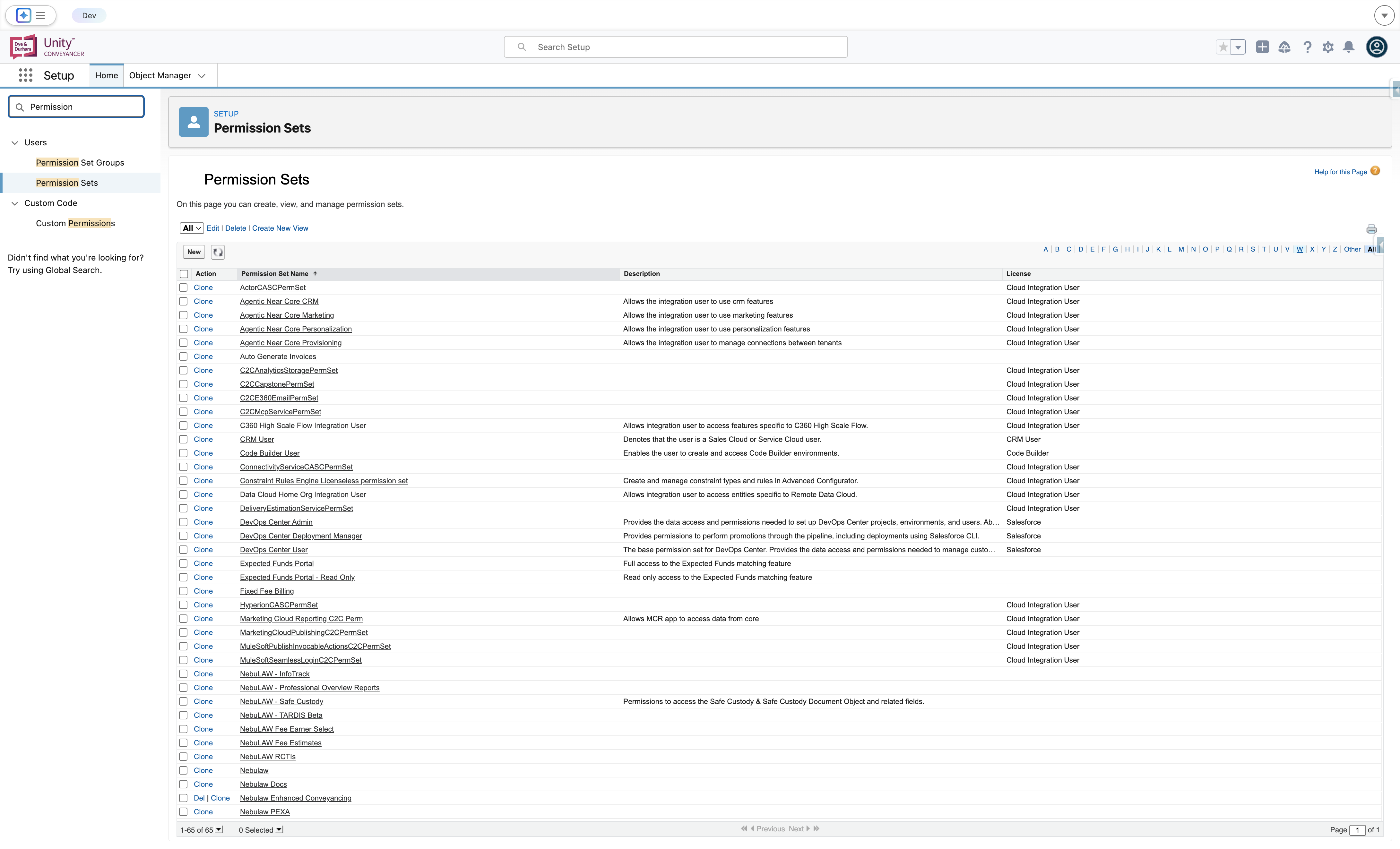The image size is (1400, 849).
Task: Click the Quick Find Permission search box
Action: coord(76,107)
